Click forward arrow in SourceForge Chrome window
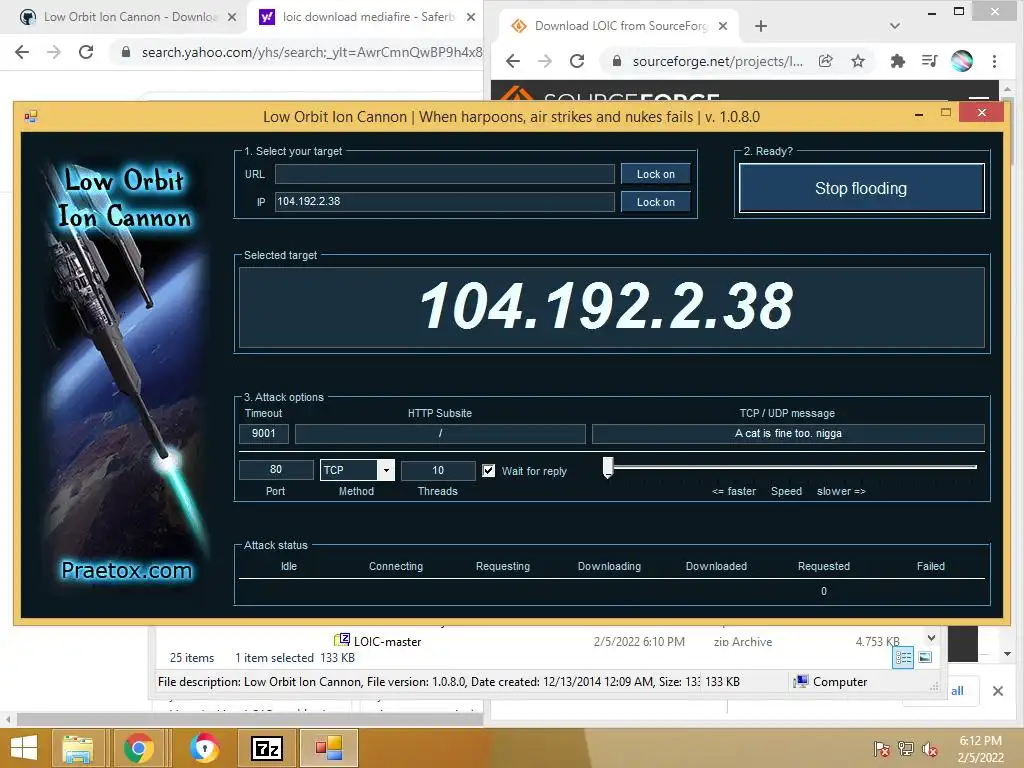This screenshot has height=768, width=1024. [545, 61]
